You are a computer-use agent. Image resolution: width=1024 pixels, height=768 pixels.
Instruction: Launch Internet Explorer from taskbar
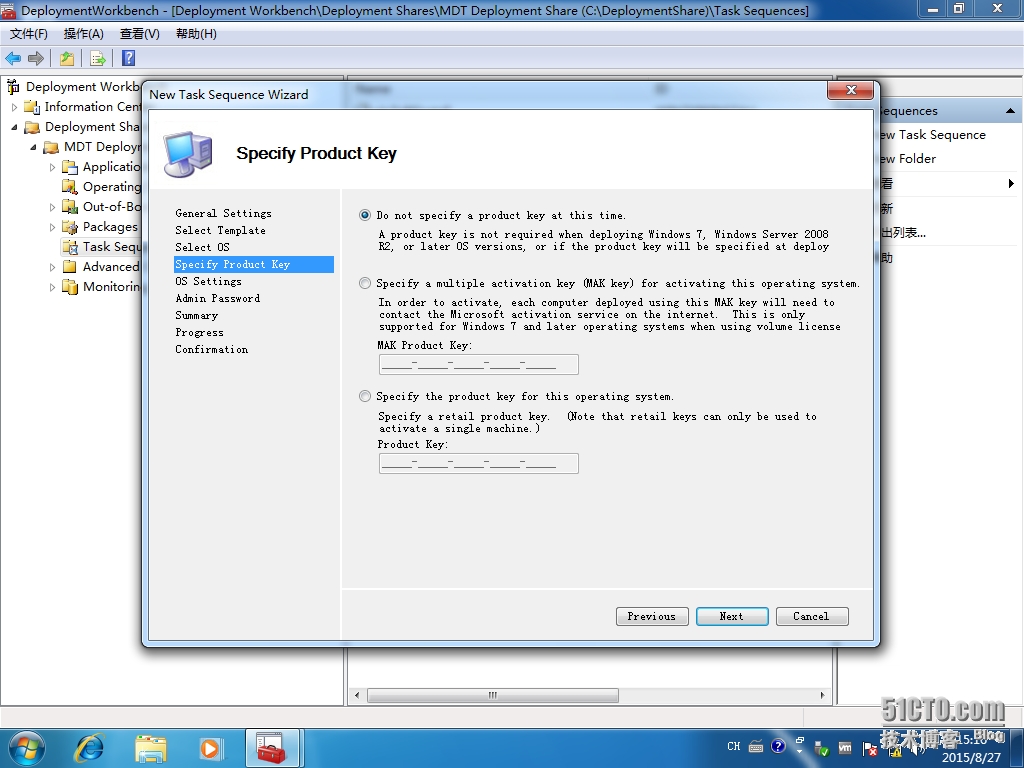(89, 748)
